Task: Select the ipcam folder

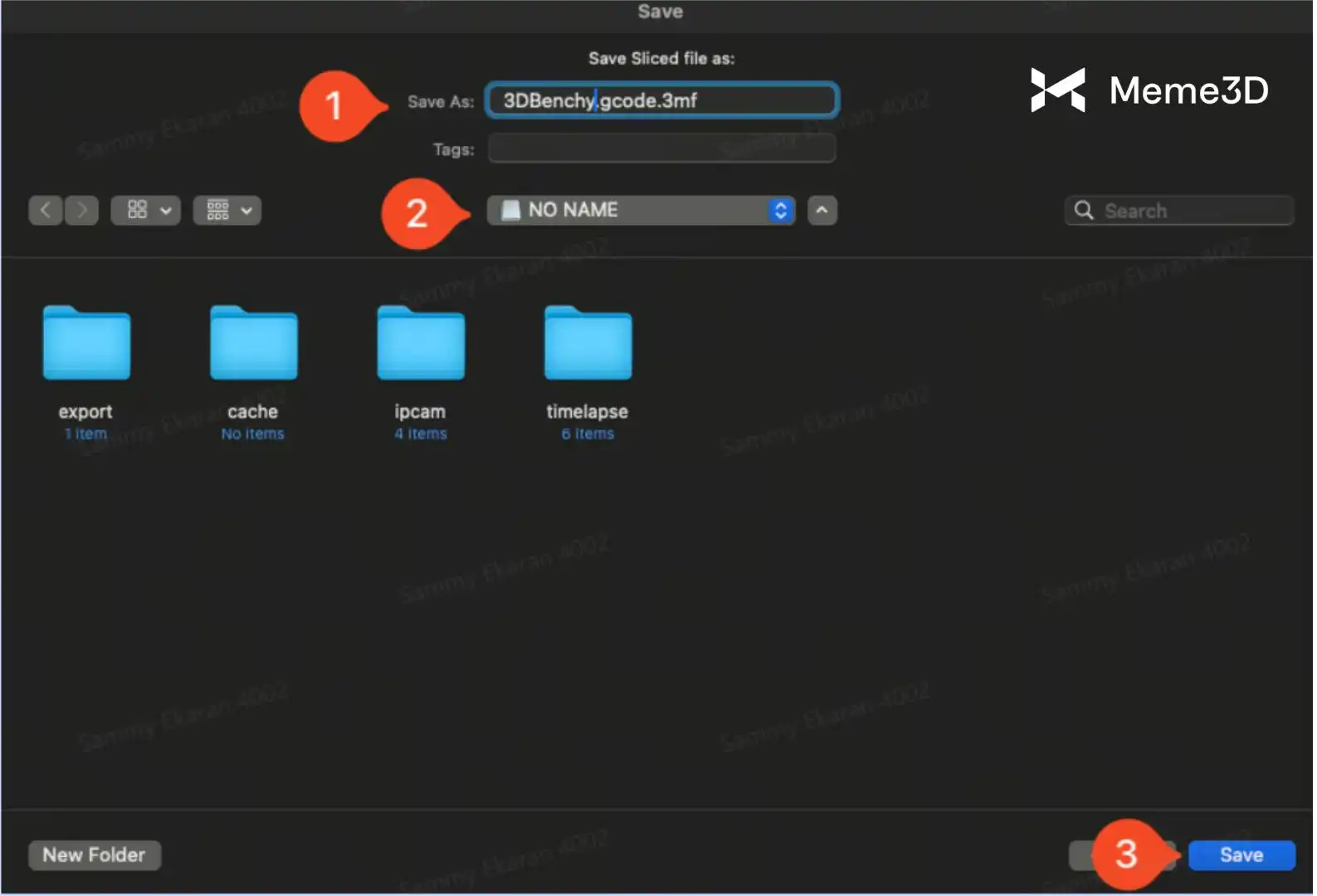Action: coord(421,343)
